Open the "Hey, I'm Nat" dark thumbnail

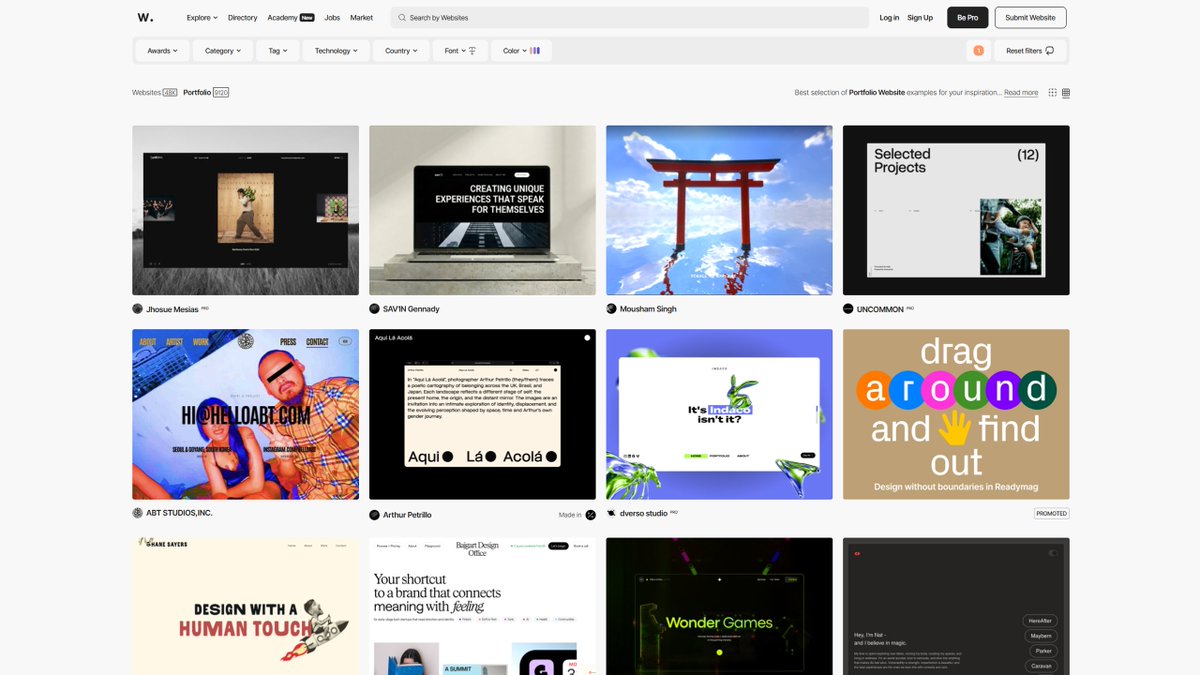[x=956, y=606]
